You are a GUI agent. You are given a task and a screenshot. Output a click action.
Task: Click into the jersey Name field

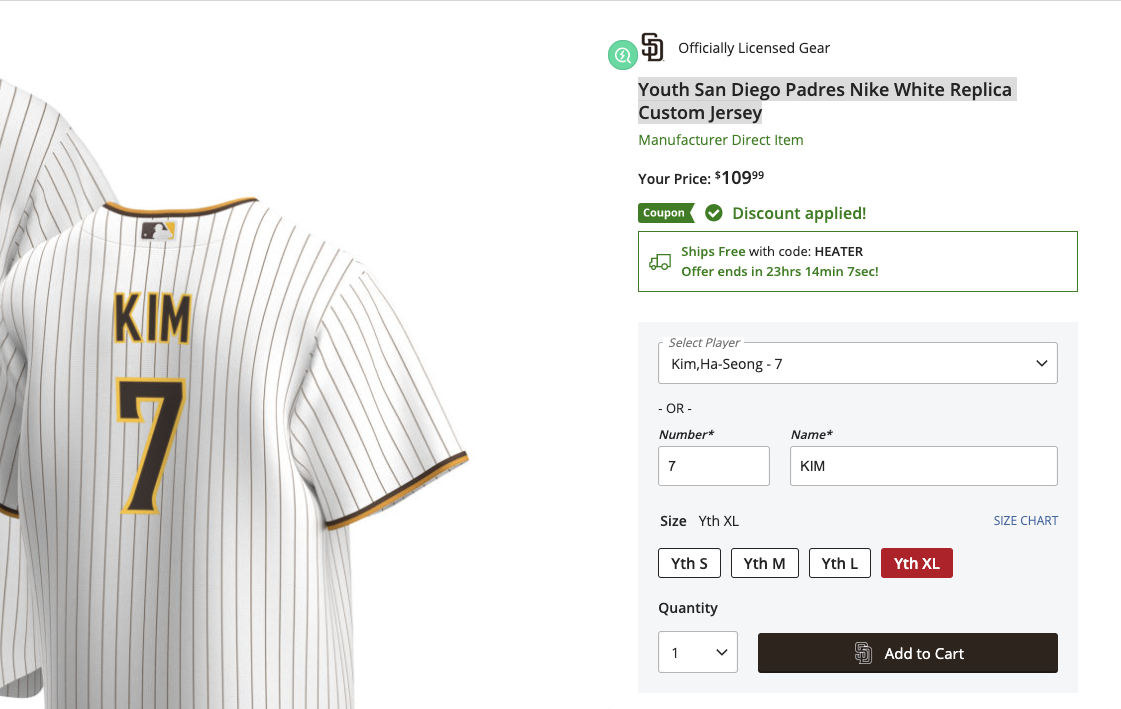[923, 466]
